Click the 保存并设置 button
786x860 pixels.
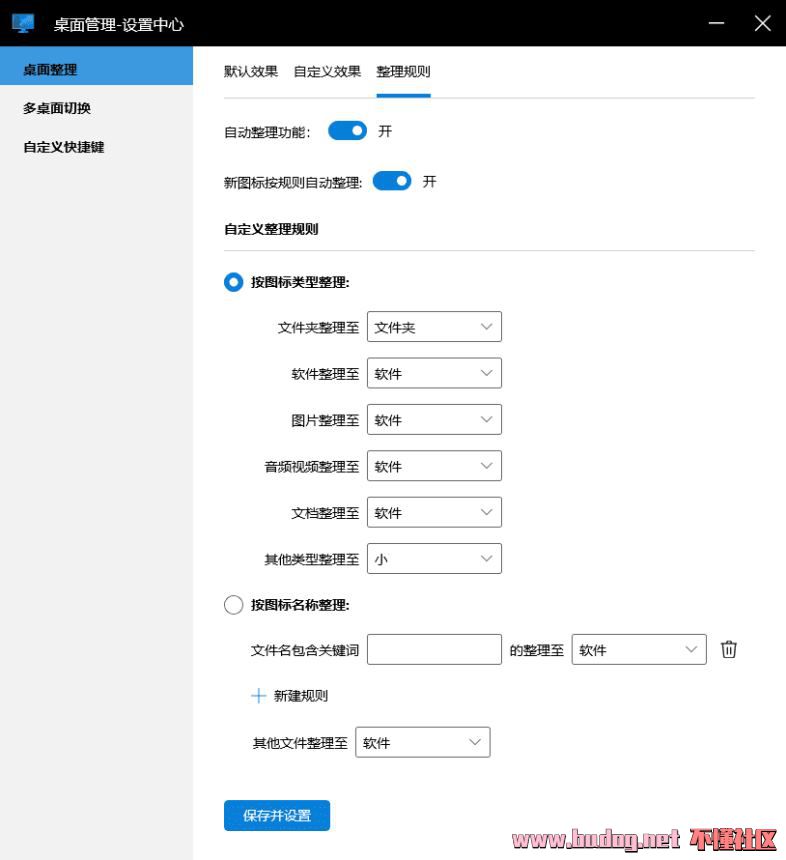277,815
